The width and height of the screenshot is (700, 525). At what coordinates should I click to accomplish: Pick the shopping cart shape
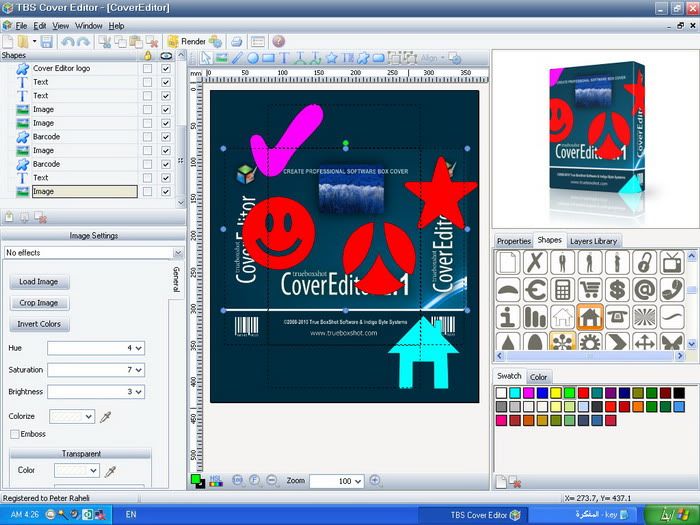pos(590,290)
